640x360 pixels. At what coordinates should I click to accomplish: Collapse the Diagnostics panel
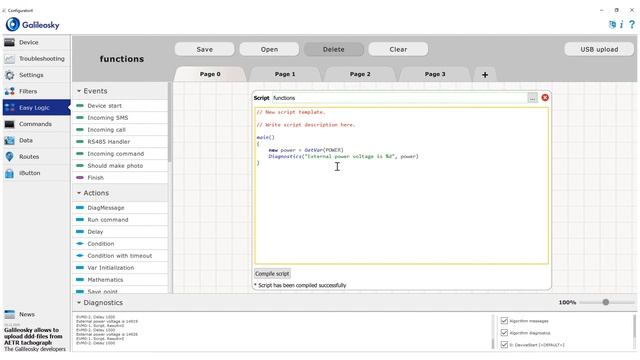[79, 303]
